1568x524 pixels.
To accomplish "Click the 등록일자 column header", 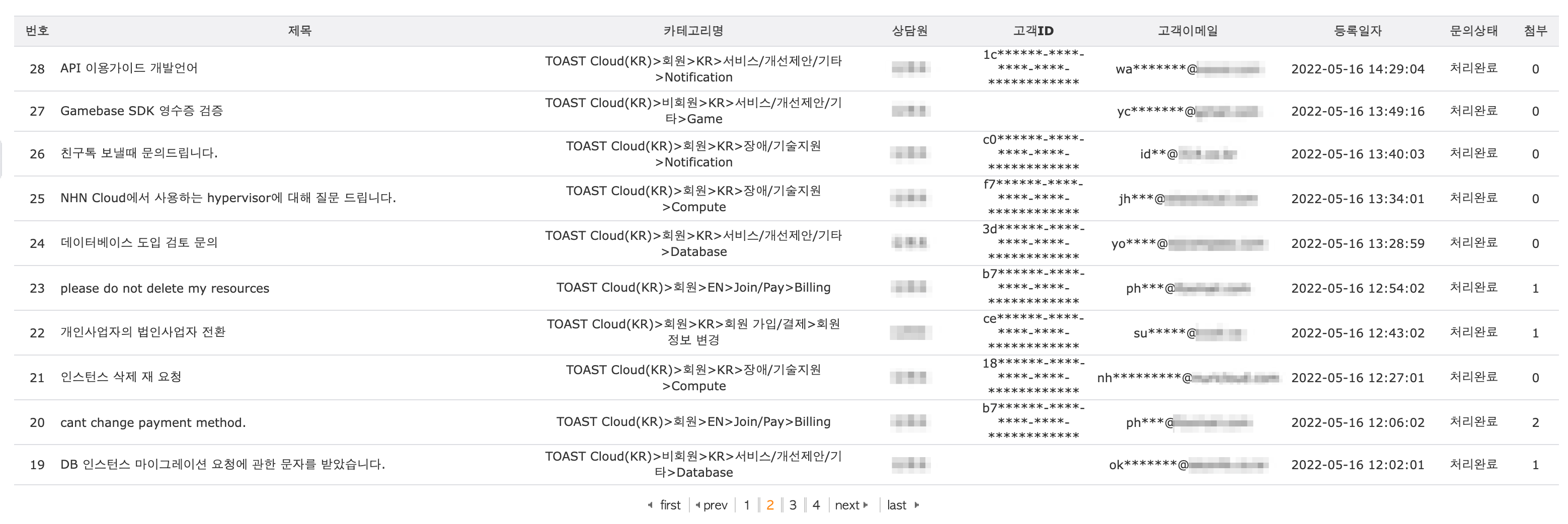I will [1357, 31].
